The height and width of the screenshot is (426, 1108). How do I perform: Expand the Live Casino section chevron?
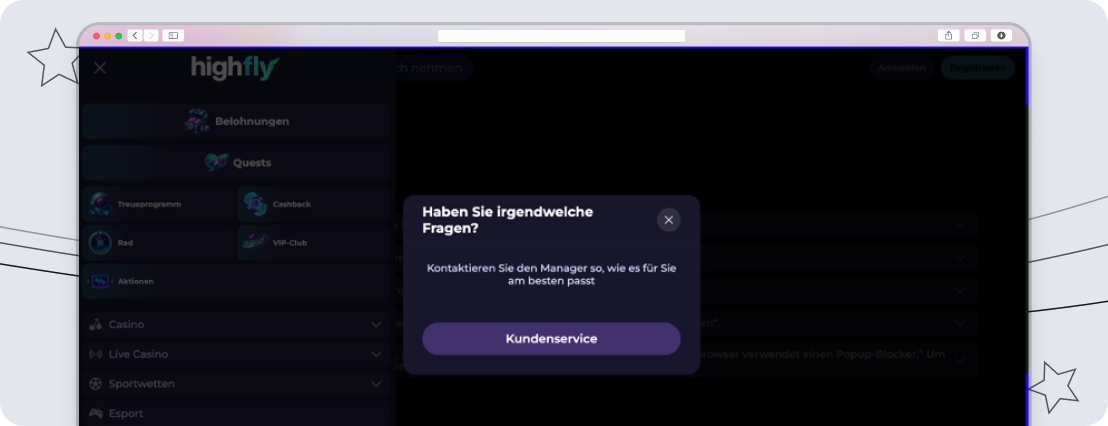(x=376, y=354)
